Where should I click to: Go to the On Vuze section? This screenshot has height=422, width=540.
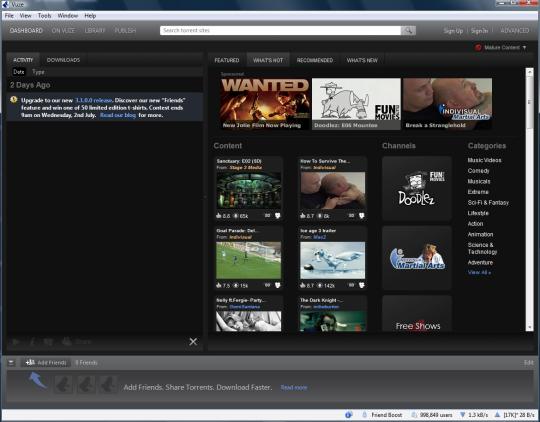tap(63, 30)
